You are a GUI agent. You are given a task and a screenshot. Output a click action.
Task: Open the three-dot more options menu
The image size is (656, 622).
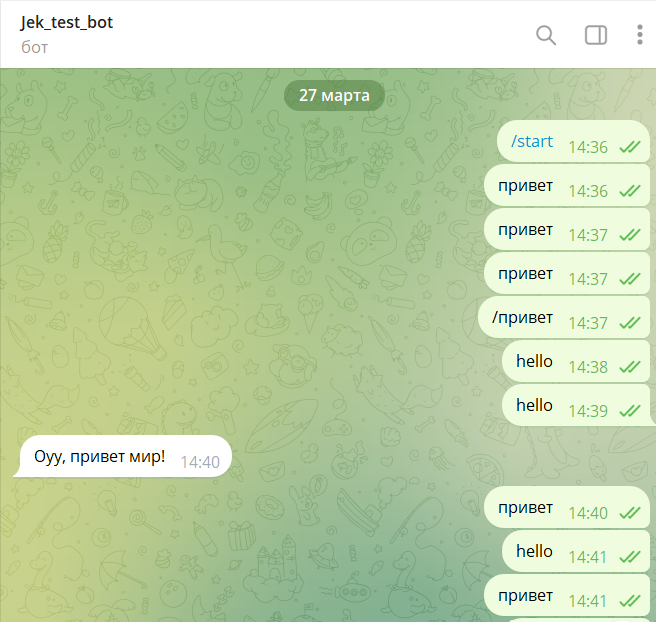click(639, 35)
